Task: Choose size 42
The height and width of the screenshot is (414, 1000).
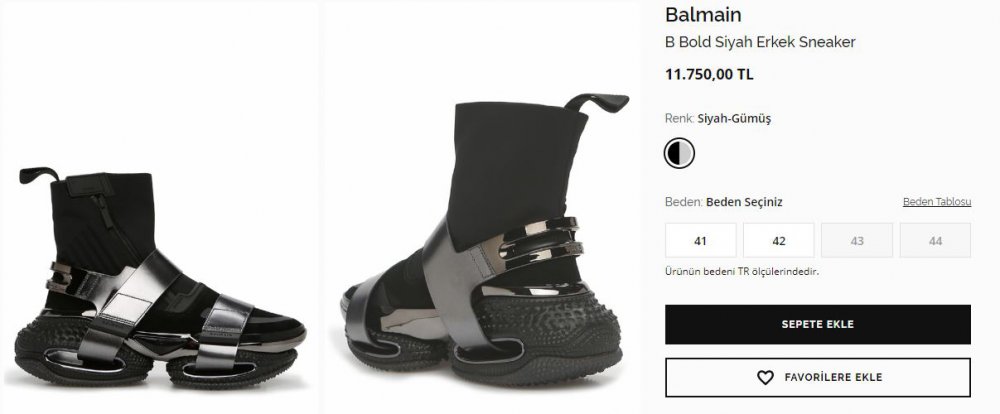Action: [779, 240]
